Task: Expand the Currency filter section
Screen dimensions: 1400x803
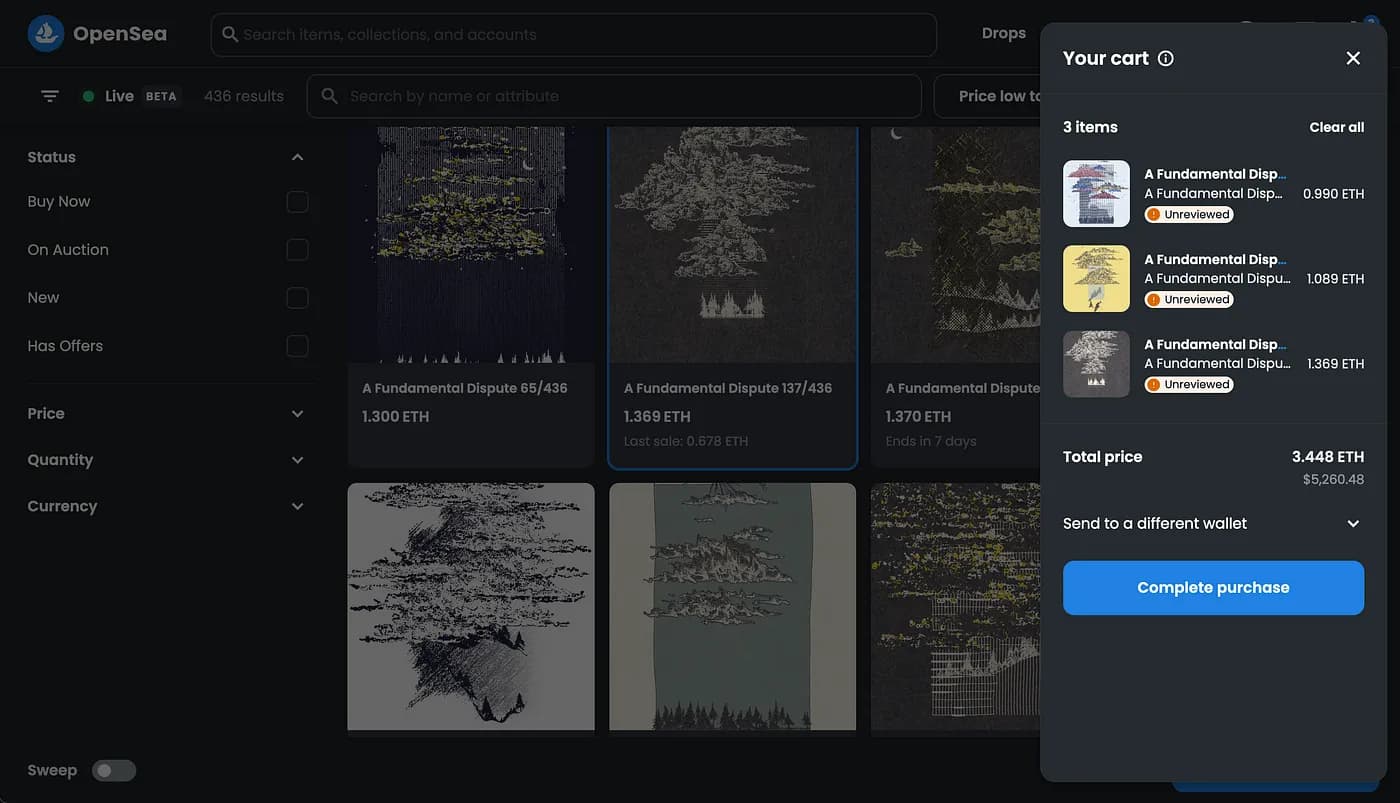Action: click(297, 506)
